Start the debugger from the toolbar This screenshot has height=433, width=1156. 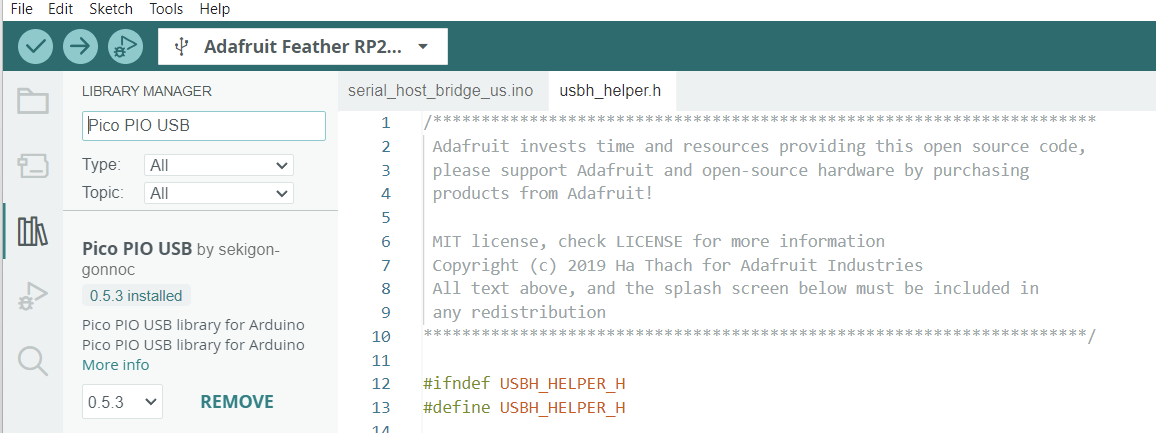pos(124,46)
